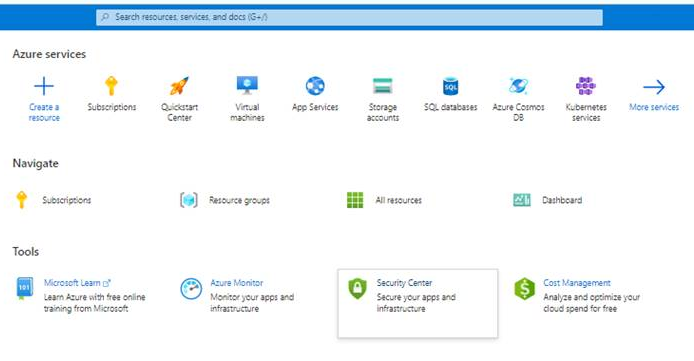Click the Quickstart Center label

179,112
